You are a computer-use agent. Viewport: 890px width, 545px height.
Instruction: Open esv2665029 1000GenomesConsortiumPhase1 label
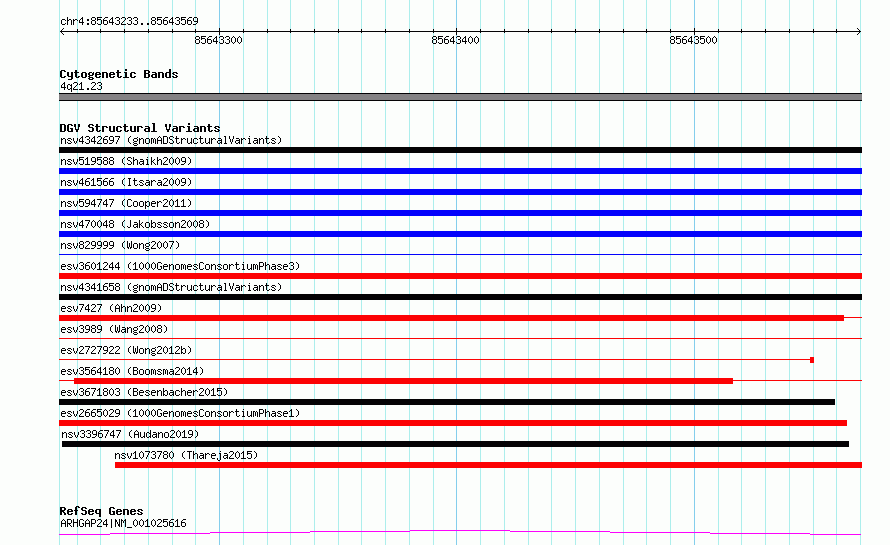point(180,413)
